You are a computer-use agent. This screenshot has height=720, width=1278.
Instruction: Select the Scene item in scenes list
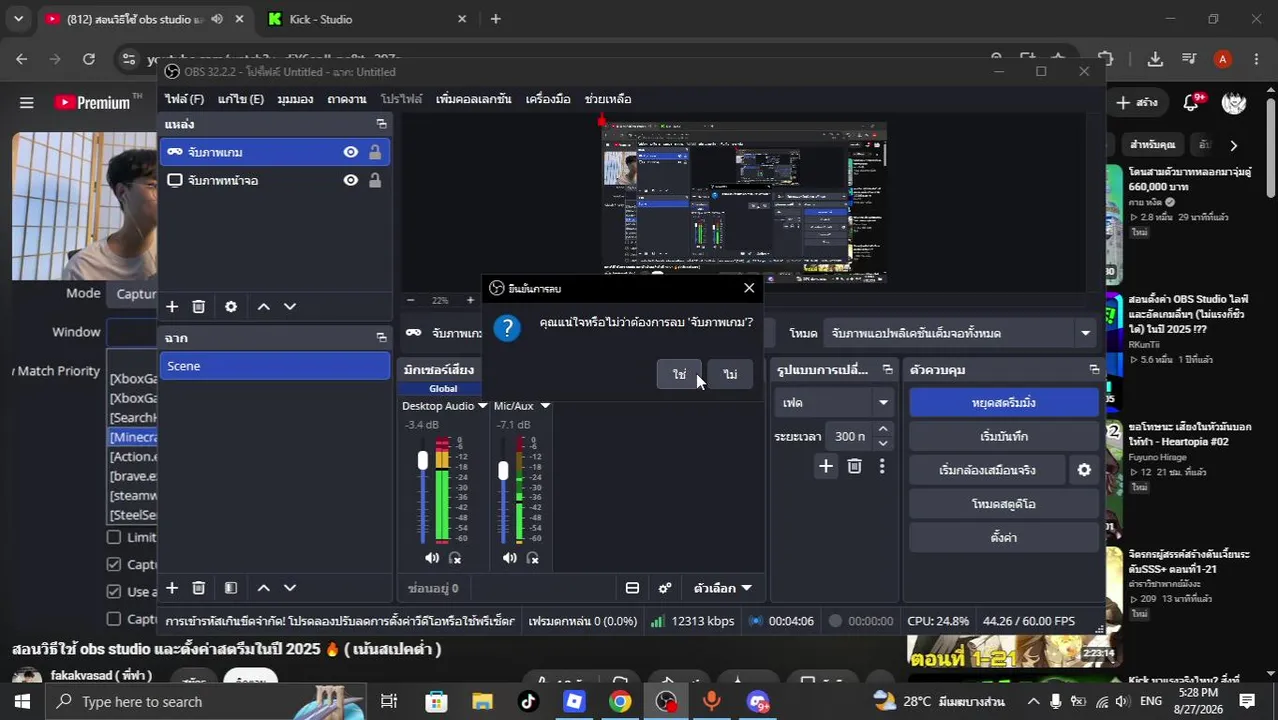[275, 366]
